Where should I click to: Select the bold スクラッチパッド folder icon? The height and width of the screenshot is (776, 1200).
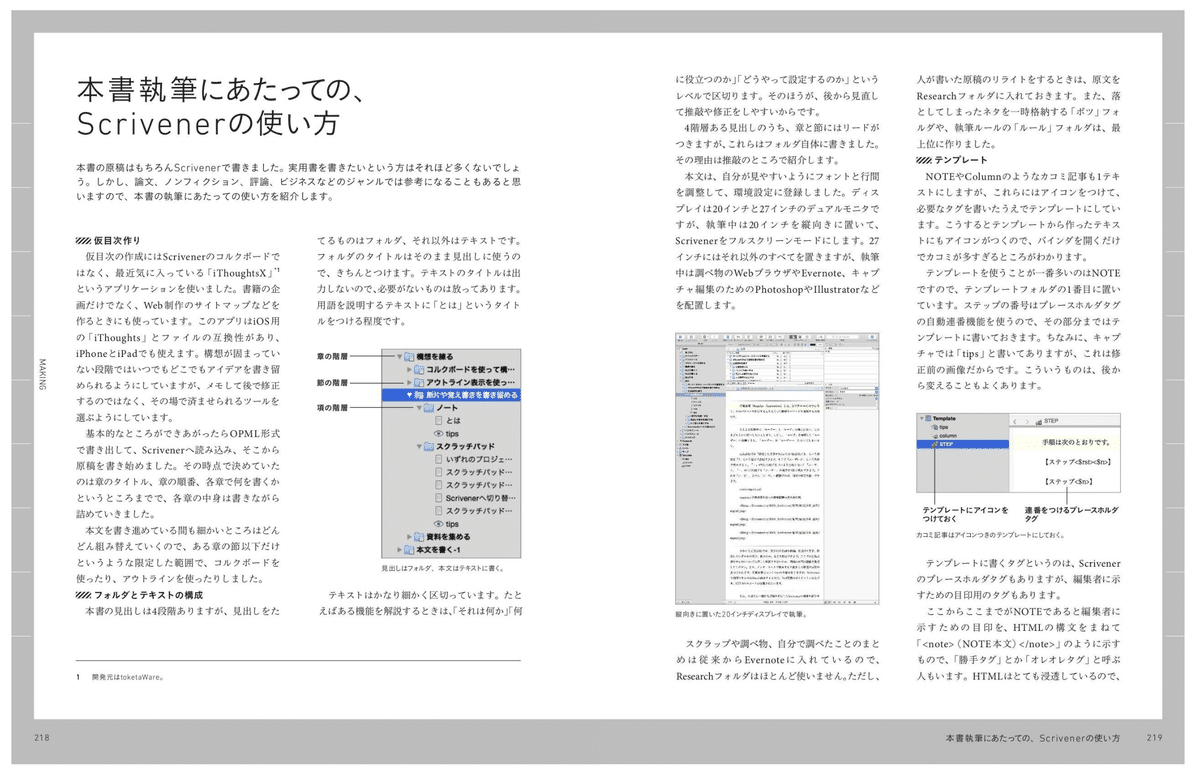[x=429, y=447]
